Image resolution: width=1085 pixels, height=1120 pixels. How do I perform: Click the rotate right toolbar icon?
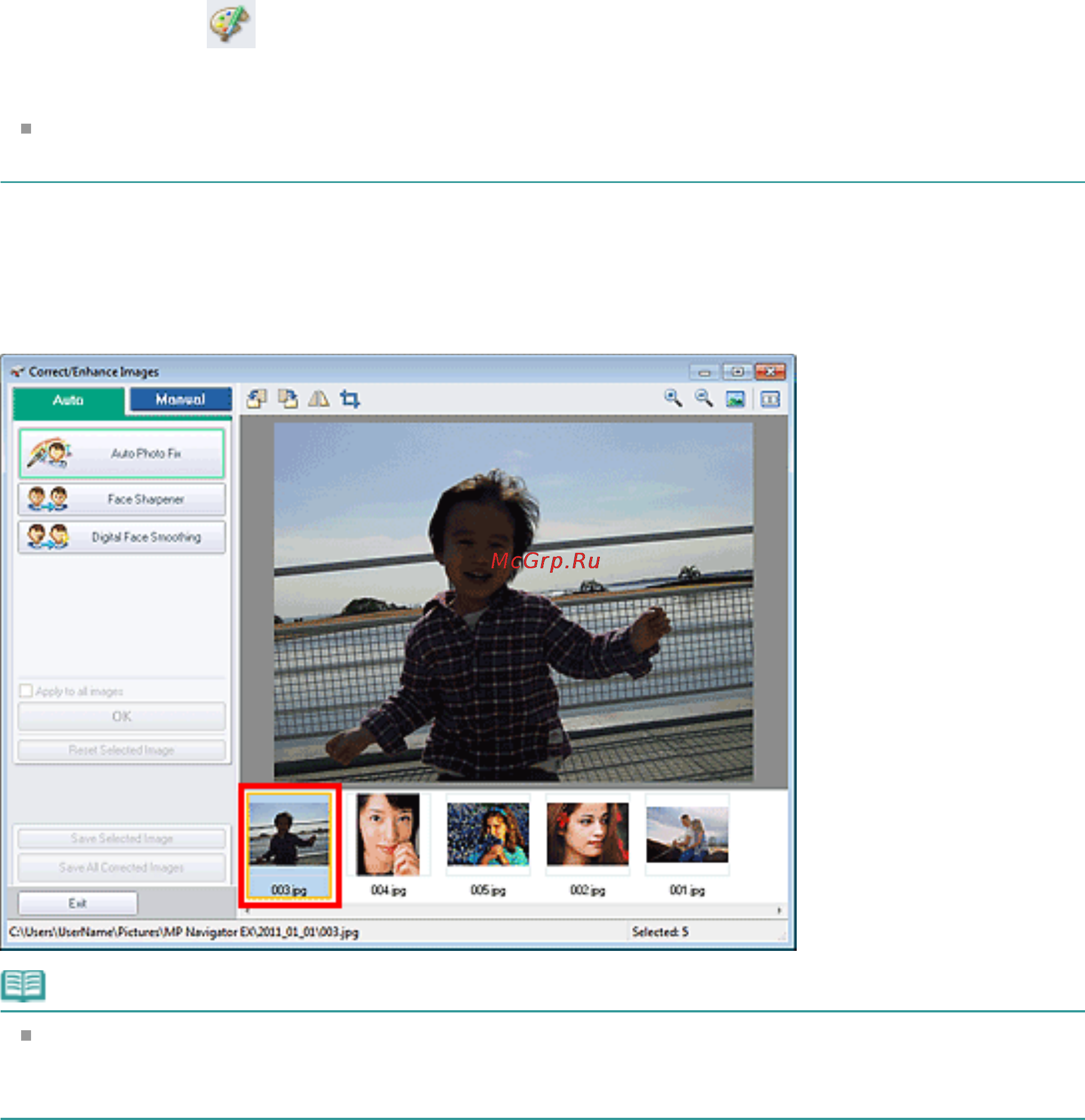pos(287,398)
